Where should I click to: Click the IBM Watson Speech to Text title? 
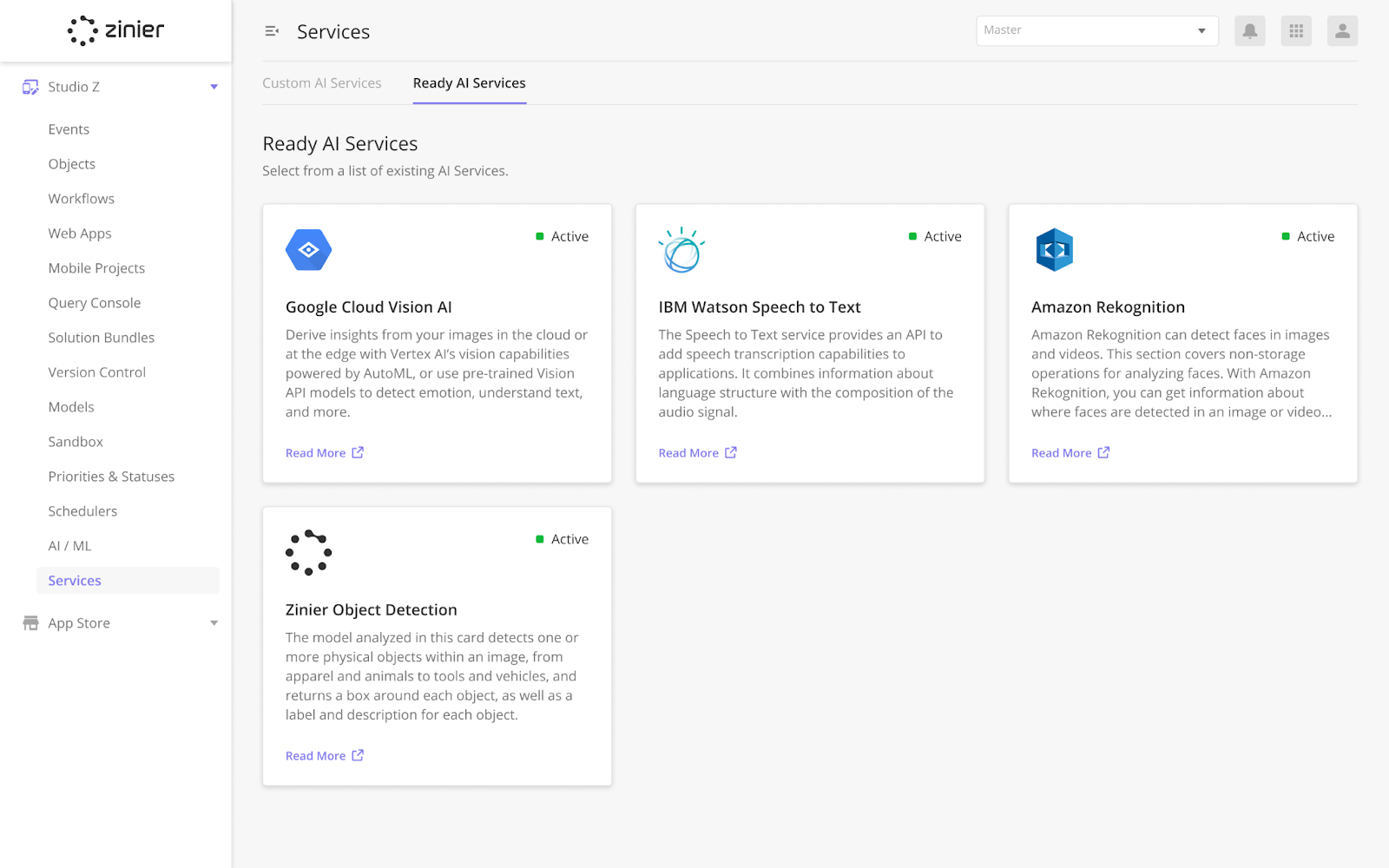[760, 307]
